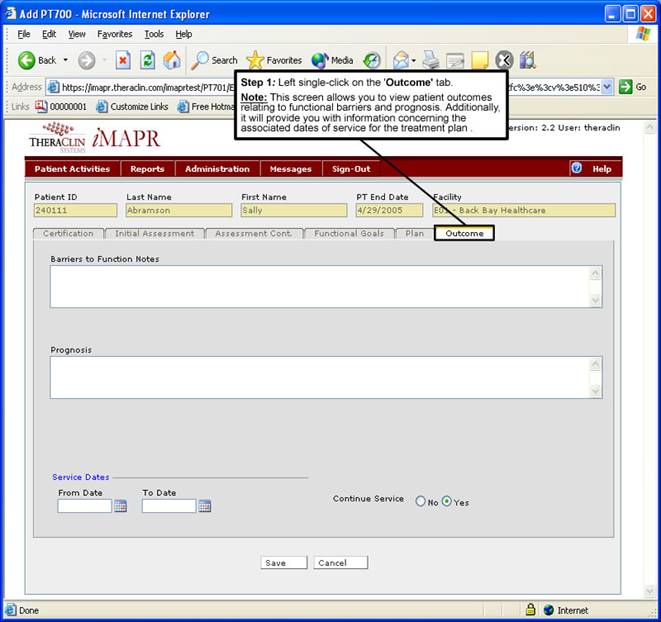Image resolution: width=661 pixels, height=622 pixels.
Task: Open the Mail button dropdown
Action: 414,60
